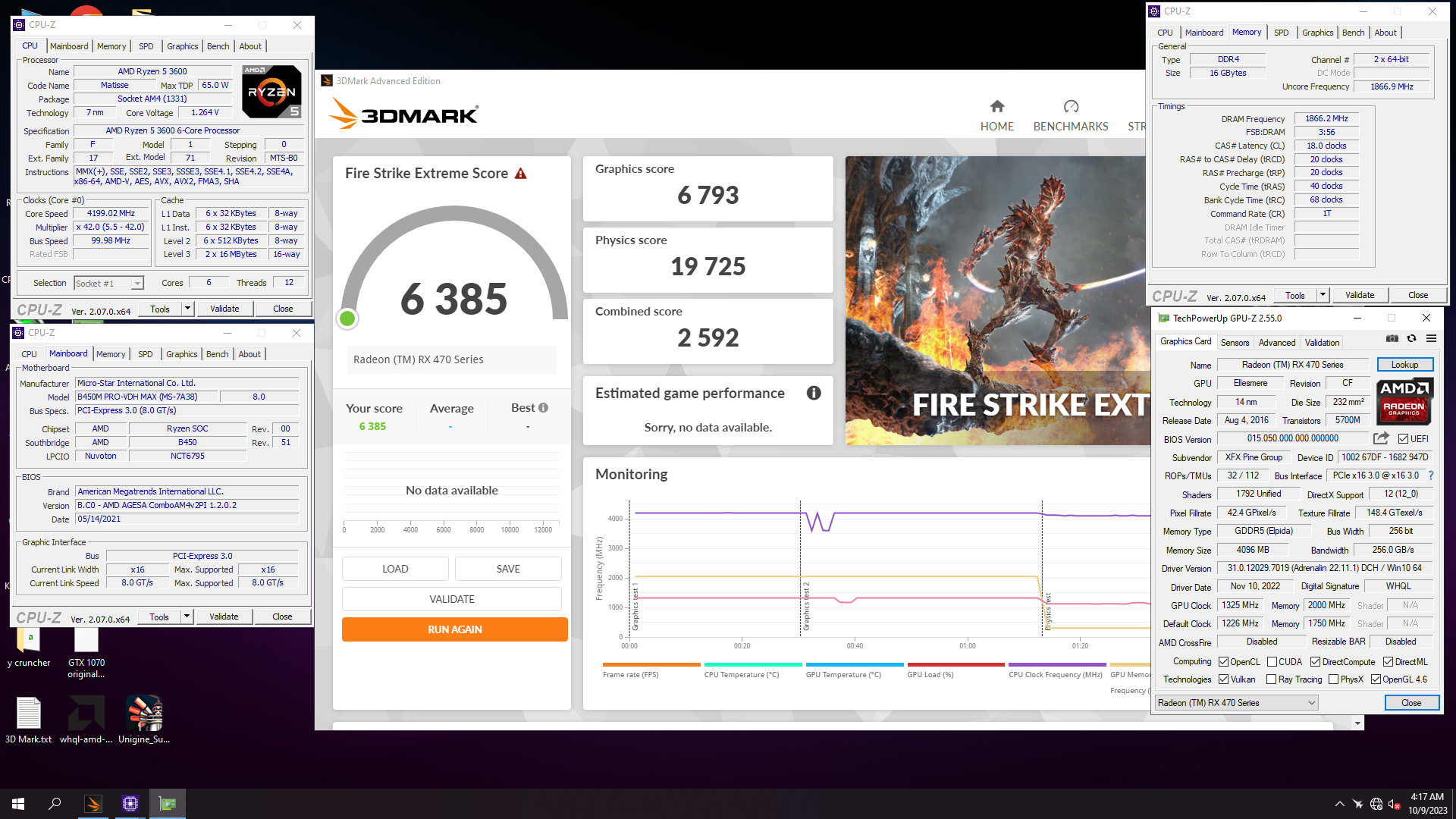This screenshot has width=1456, height=819.
Task: Open Bench tab in CPU-Z CPU window
Action: (x=218, y=46)
